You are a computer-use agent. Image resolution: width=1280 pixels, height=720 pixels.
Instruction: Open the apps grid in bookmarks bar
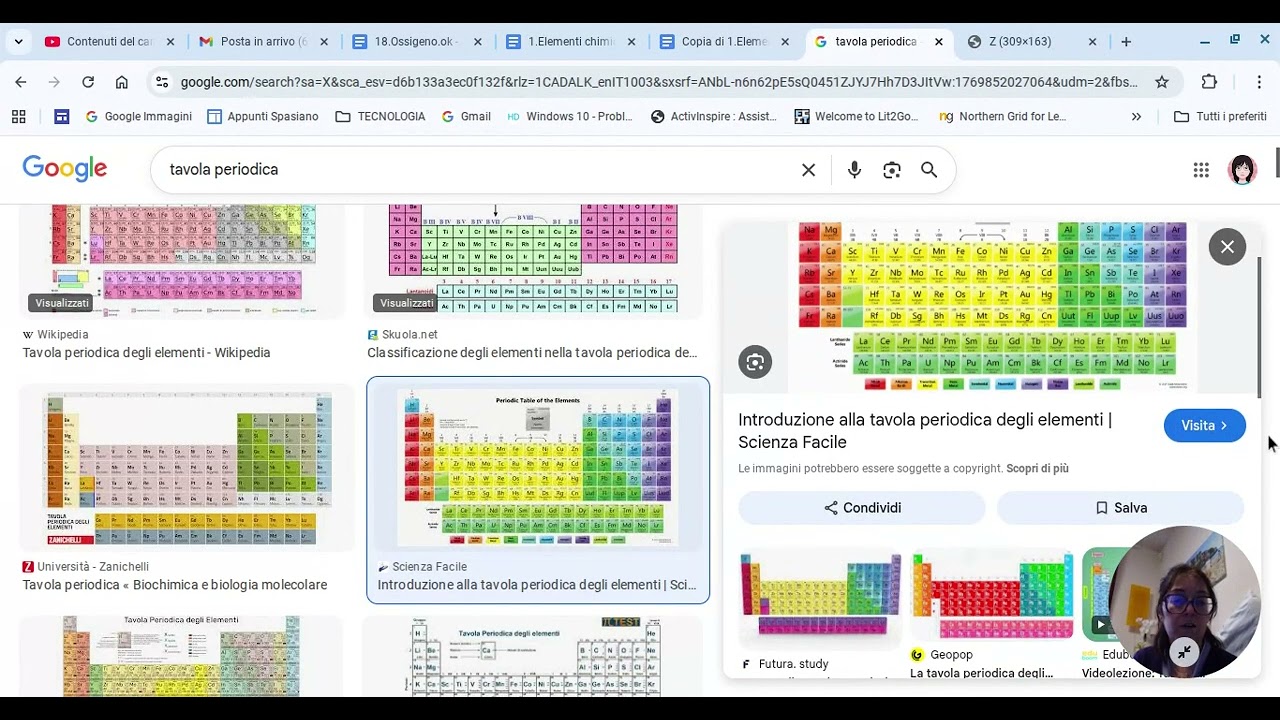pos(18,117)
